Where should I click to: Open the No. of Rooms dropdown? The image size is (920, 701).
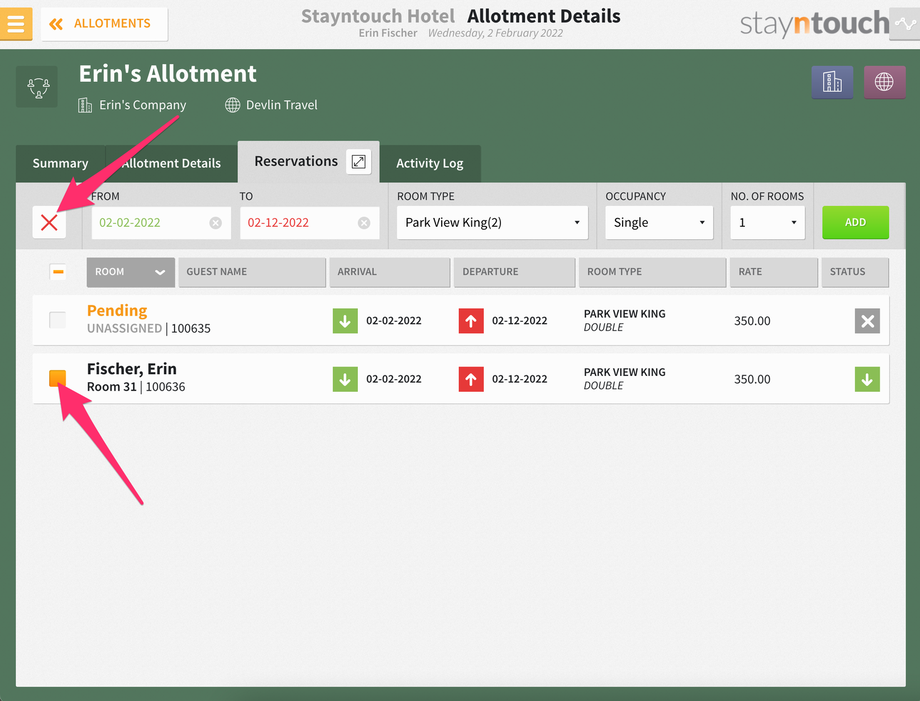(767, 222)
